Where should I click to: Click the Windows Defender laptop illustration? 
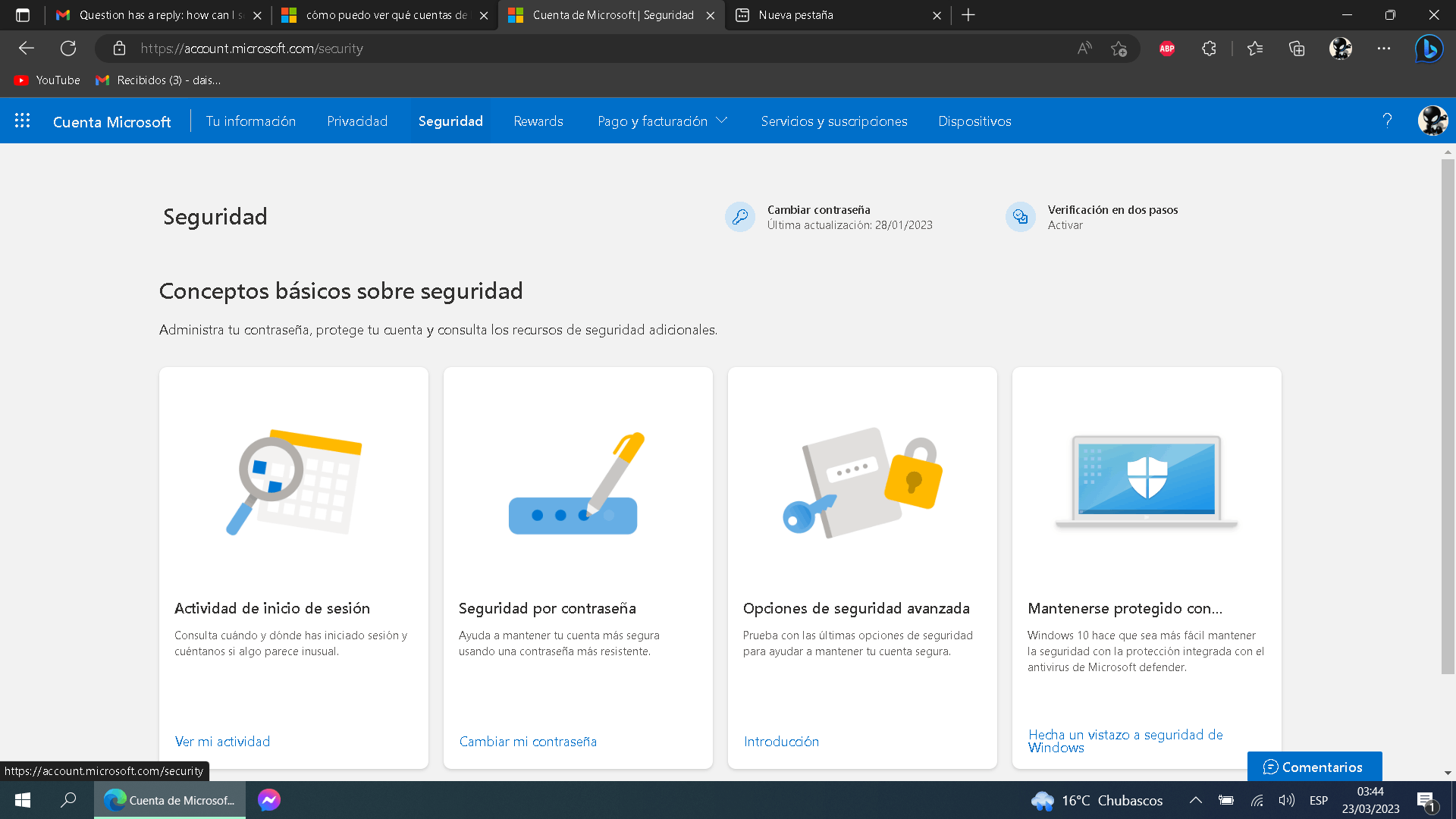(1147, 482)
